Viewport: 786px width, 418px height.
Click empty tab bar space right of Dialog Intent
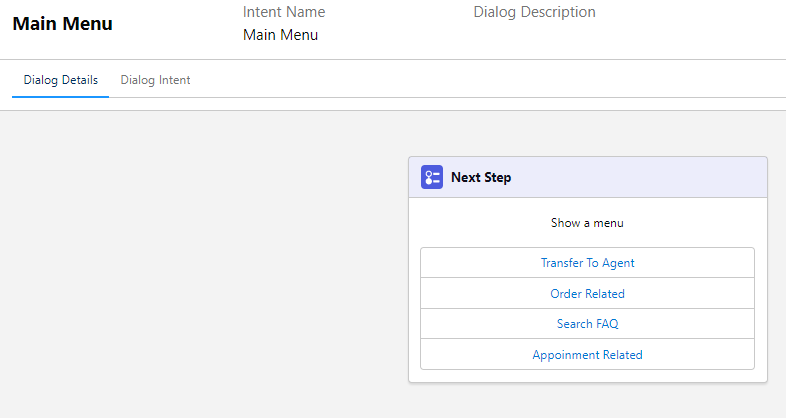click(450, 80)
